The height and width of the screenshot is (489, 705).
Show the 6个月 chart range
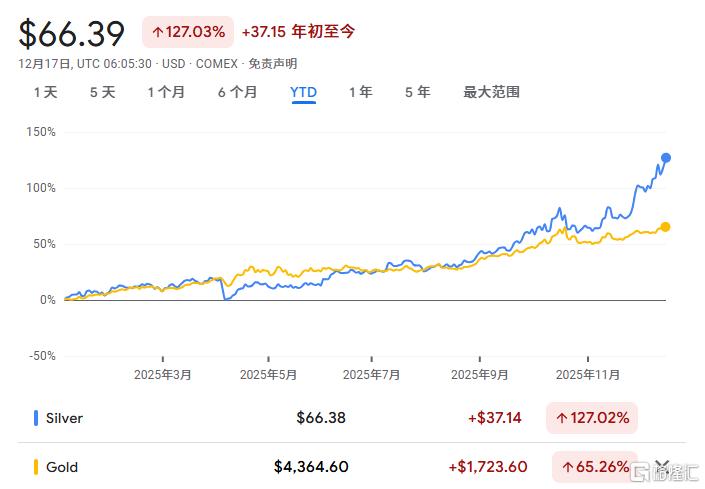pos(237,92)
